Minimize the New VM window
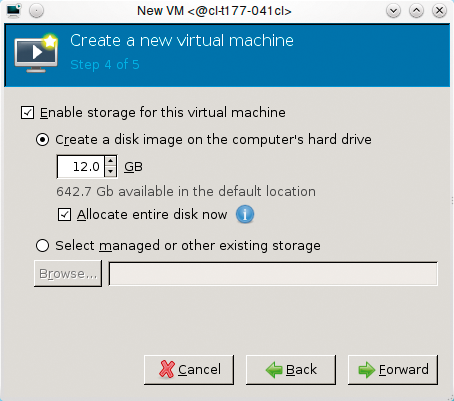 point(393,11)
